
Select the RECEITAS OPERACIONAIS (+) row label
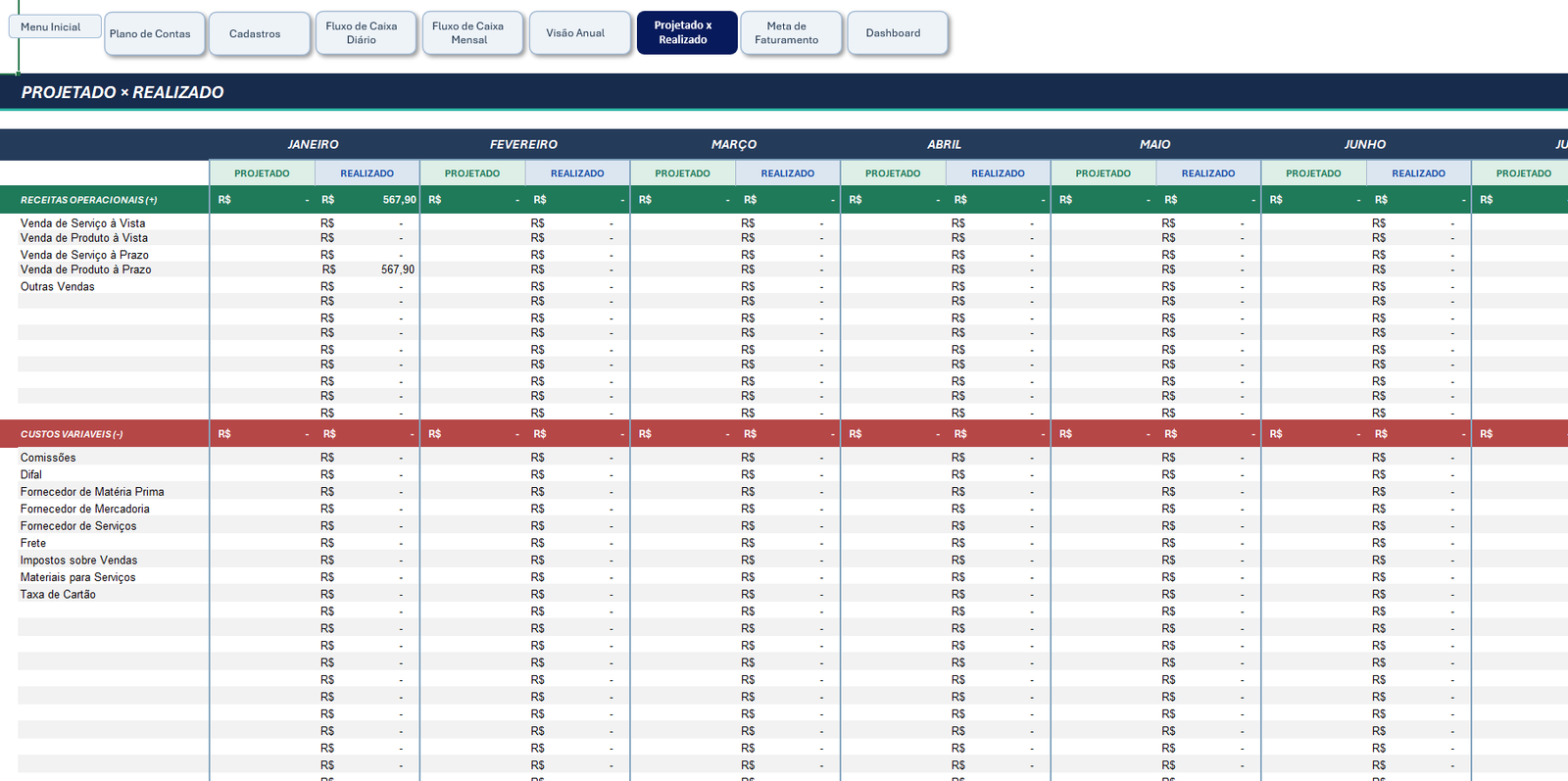89,200
